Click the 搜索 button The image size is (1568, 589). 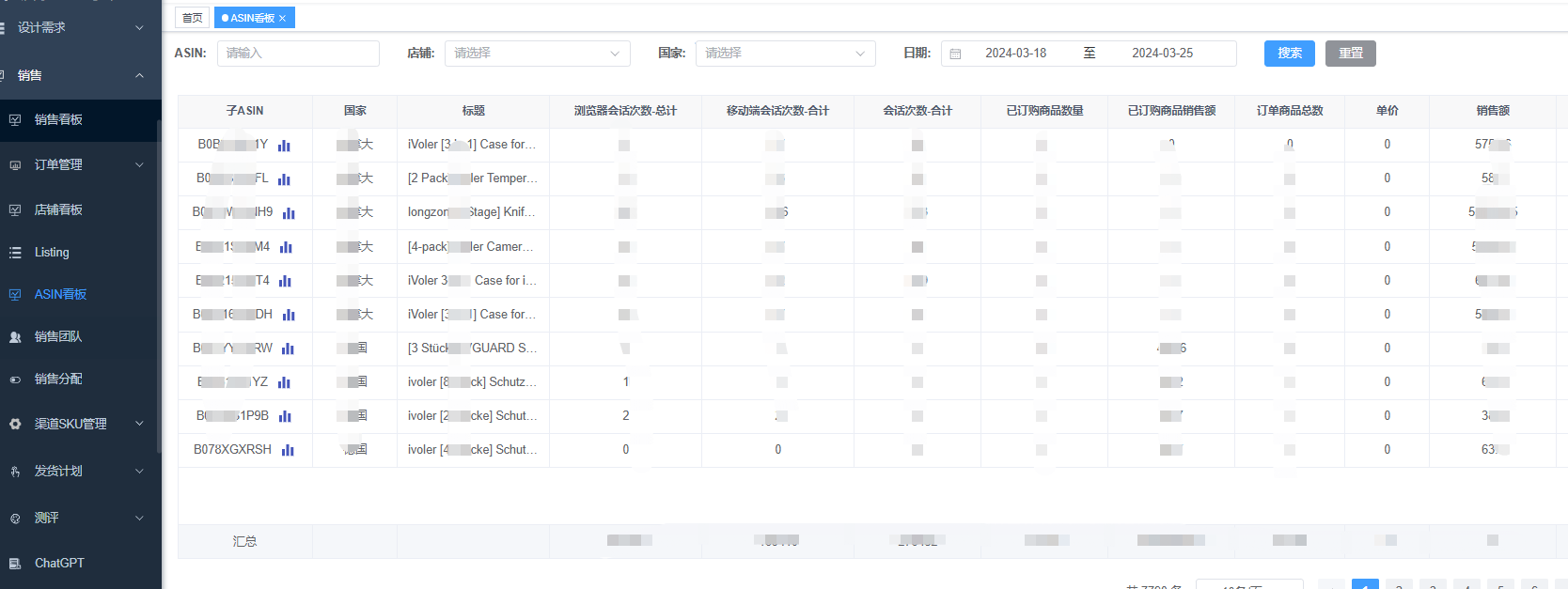click(x=1289, y=54)
